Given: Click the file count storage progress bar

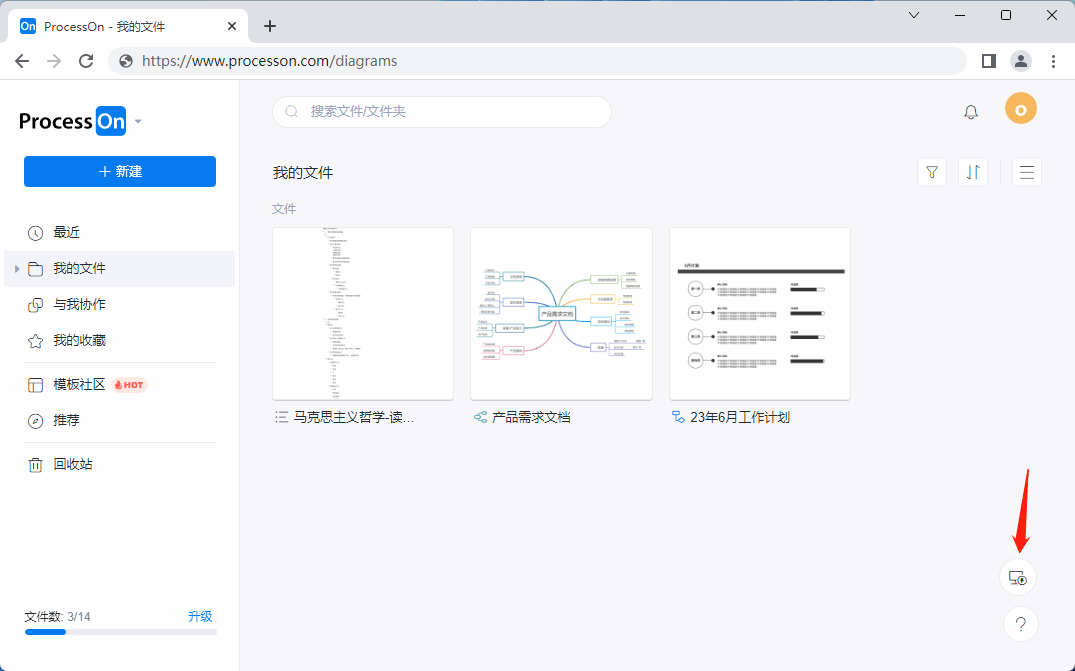Looking at the screenshot, I should click(121, 632).
